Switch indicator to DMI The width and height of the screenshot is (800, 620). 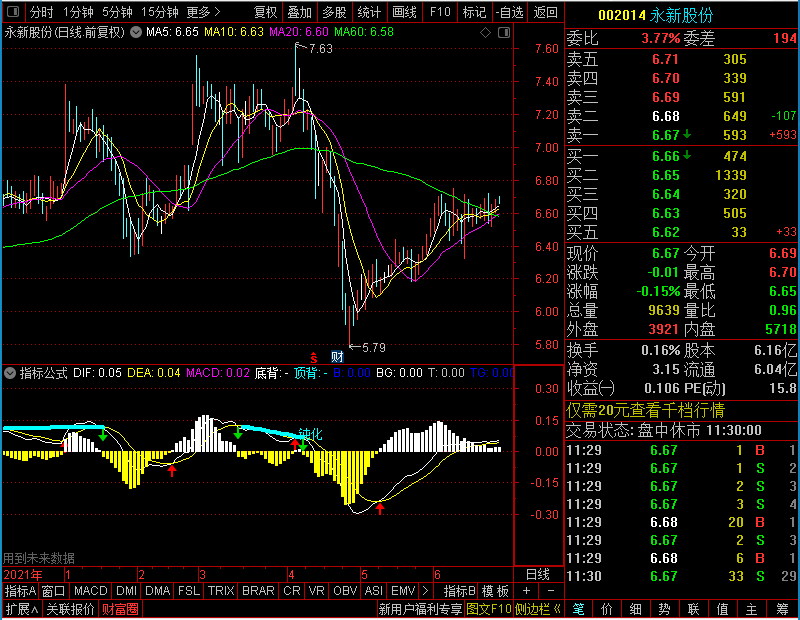pos(126,591)
